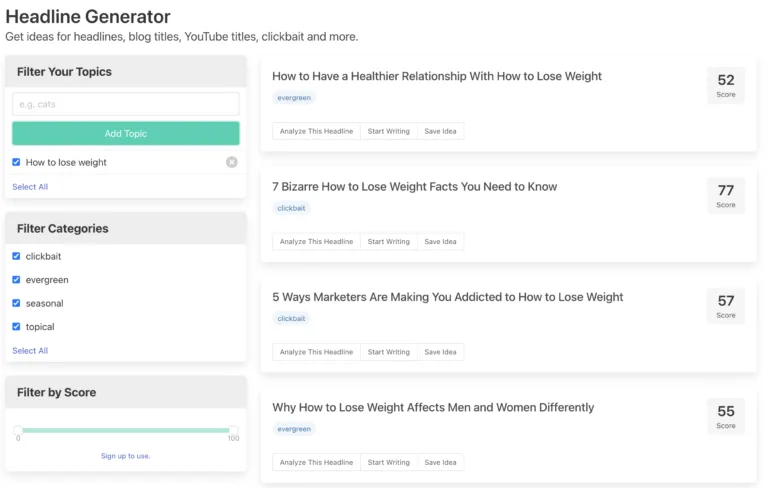Click the Add Topic button

click(126, 133)
